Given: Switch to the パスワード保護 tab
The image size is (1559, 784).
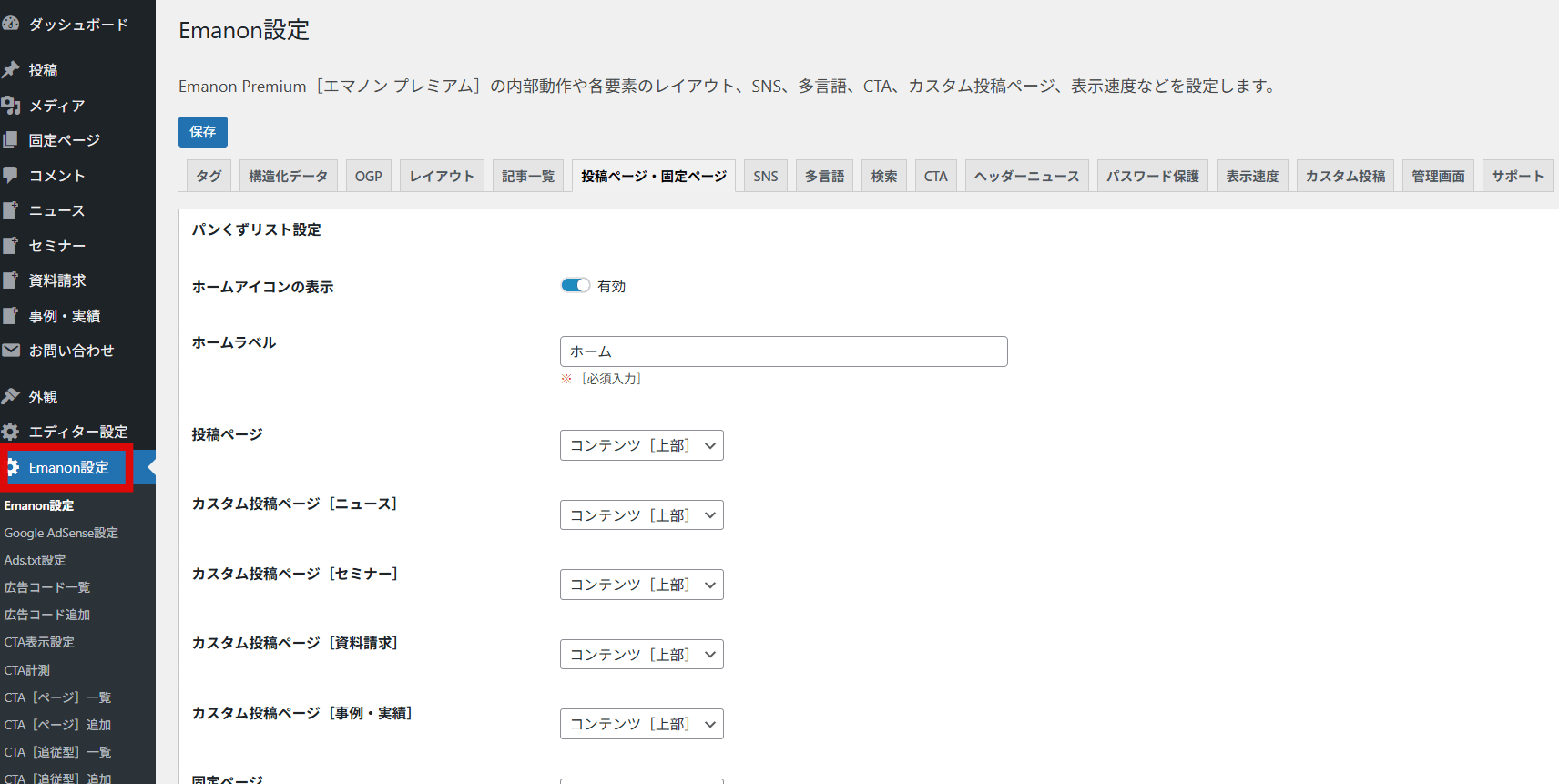Looking at the screenshot, I should pos(1153,176).
